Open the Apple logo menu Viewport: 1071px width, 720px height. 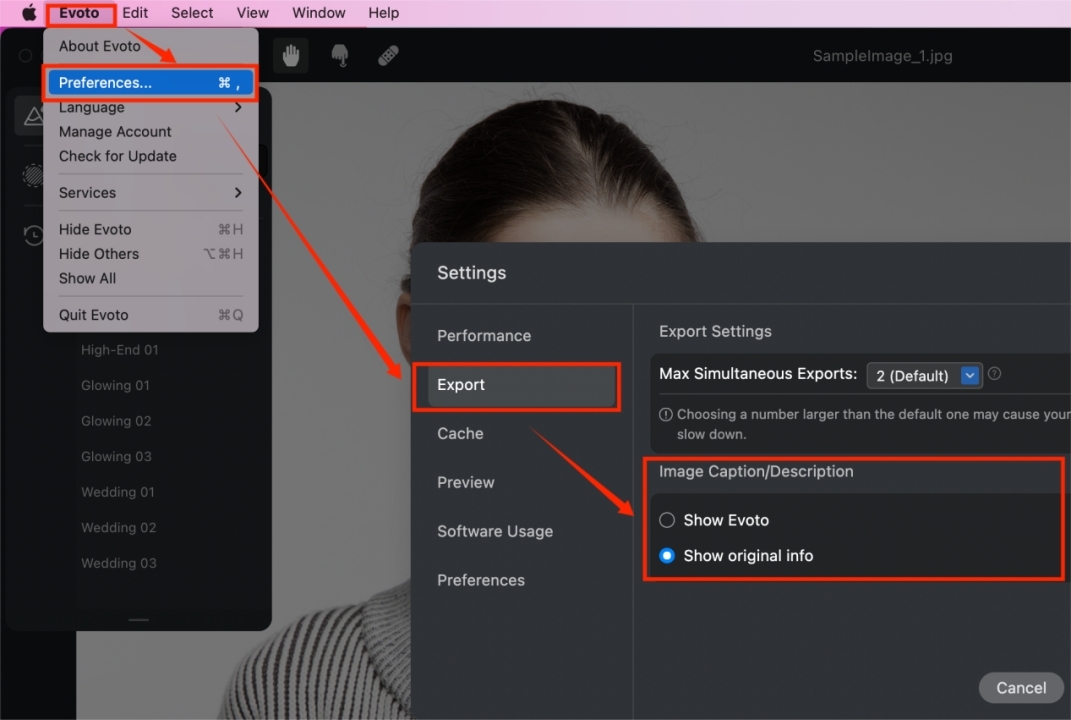pos(29,13)
